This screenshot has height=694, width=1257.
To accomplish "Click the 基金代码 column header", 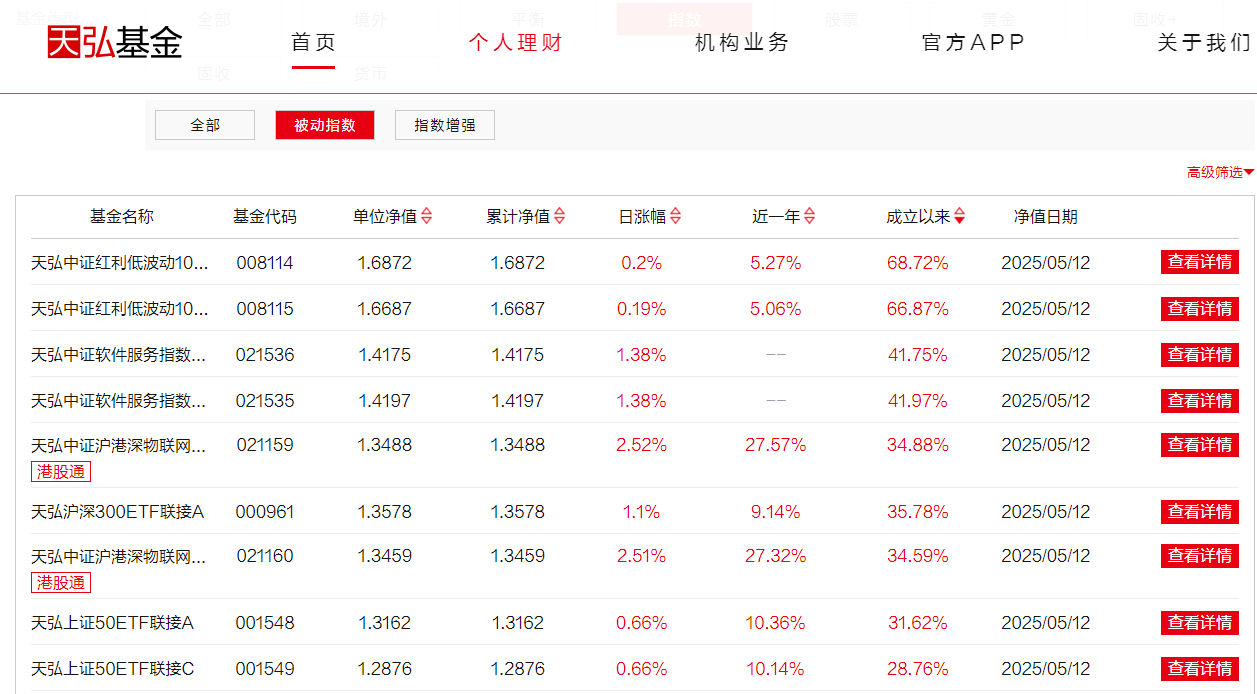I will 265,216.
